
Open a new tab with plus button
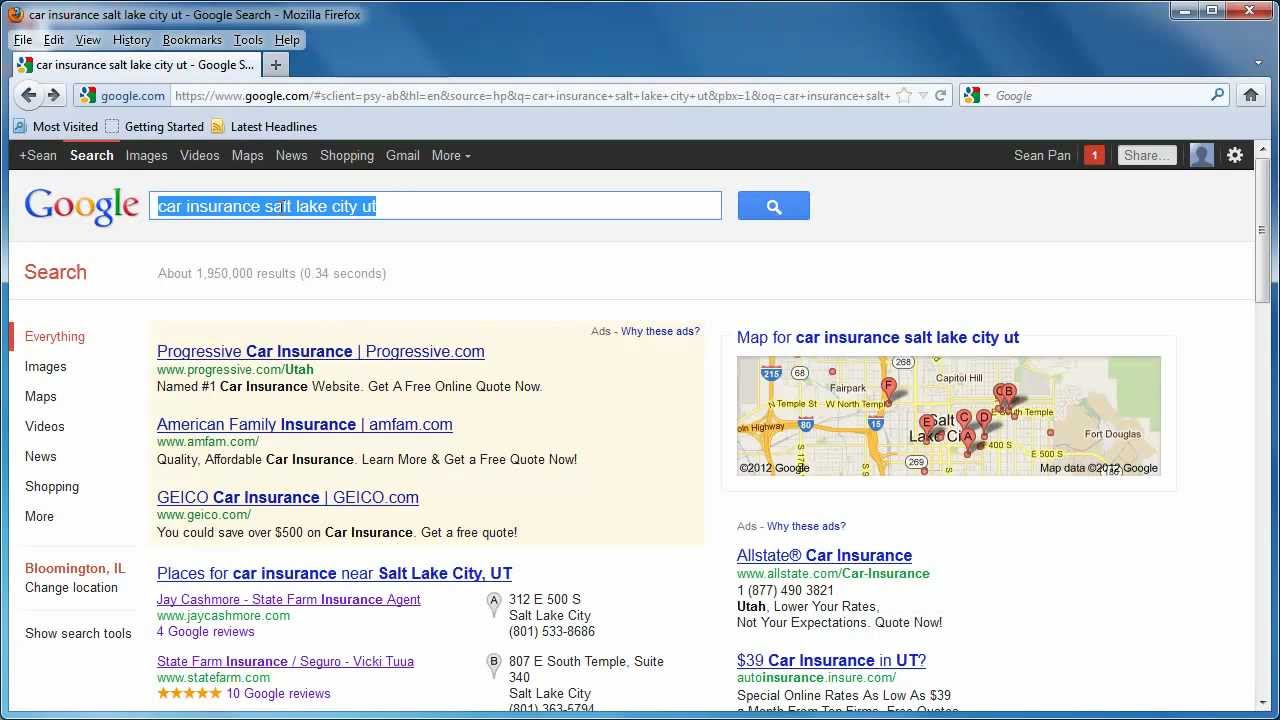[x=275, y=64]
